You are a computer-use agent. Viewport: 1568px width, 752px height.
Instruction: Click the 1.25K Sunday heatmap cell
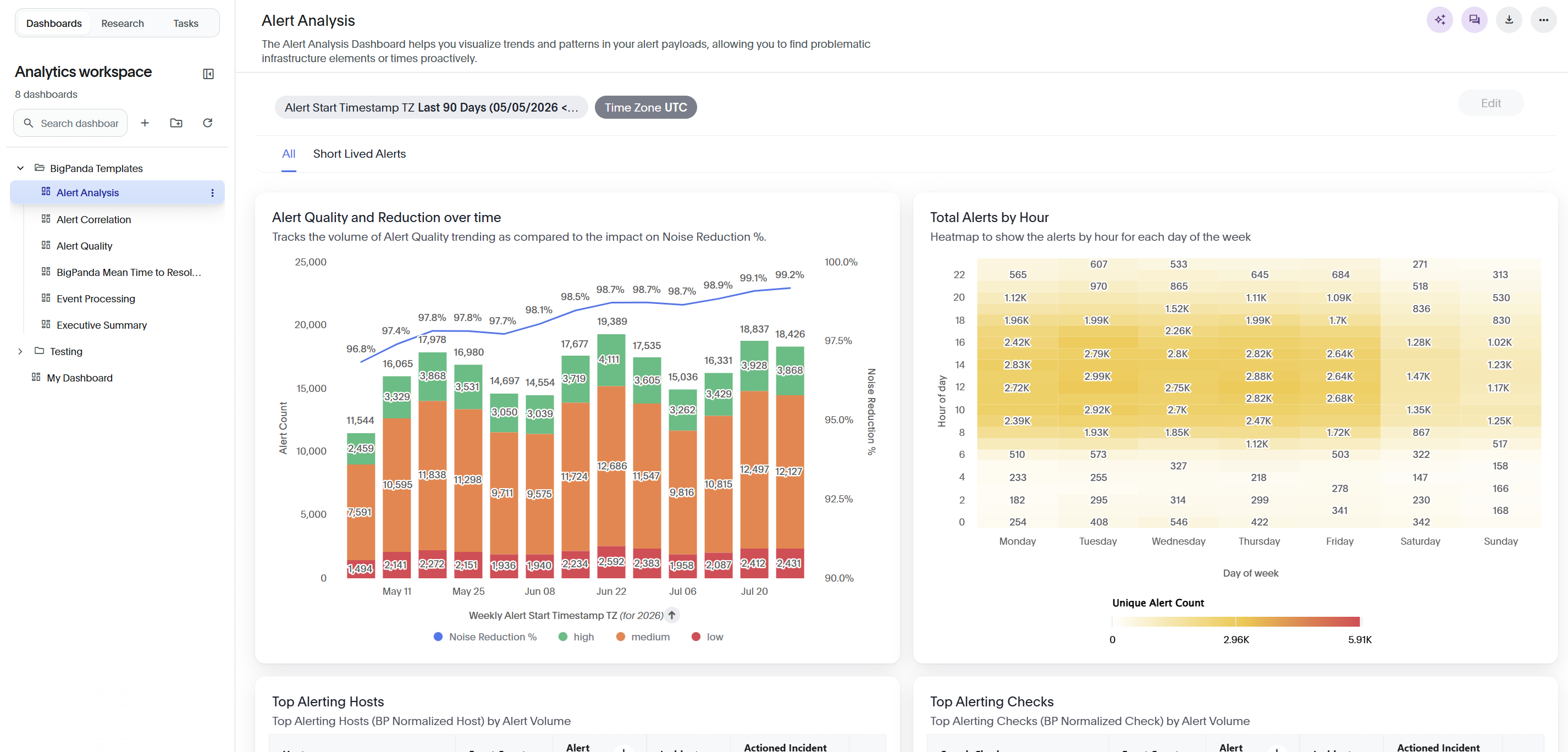tap(1499, 421)
